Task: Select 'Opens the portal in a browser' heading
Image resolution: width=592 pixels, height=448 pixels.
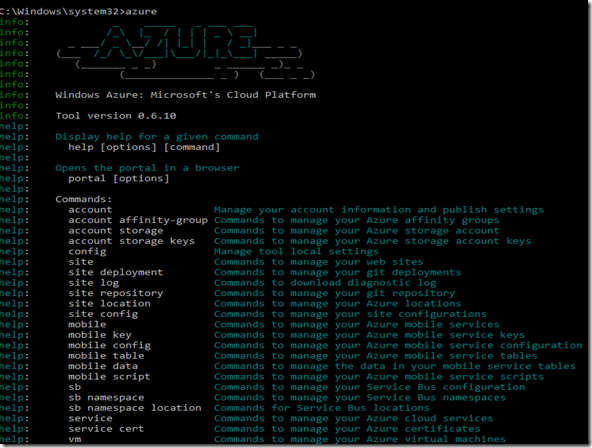Action: (x=147, y=168)
